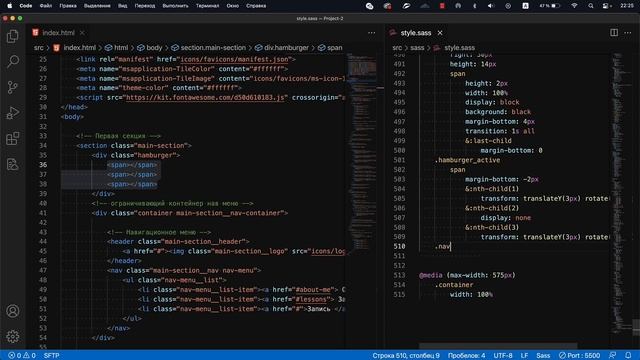The width and height of the screenshot is (640, 360).
Task: Click the SFTP status bar item
Action: coord(51,356)
